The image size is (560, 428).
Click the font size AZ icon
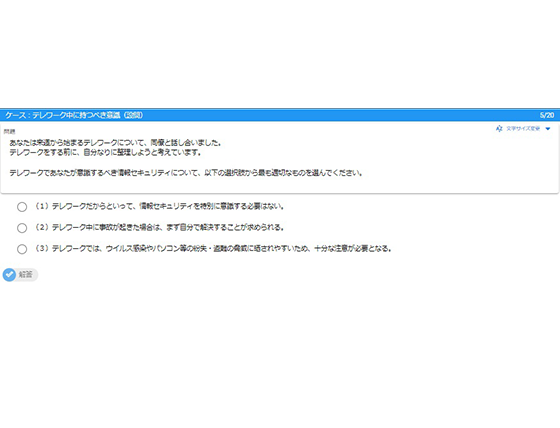[499, 128]
